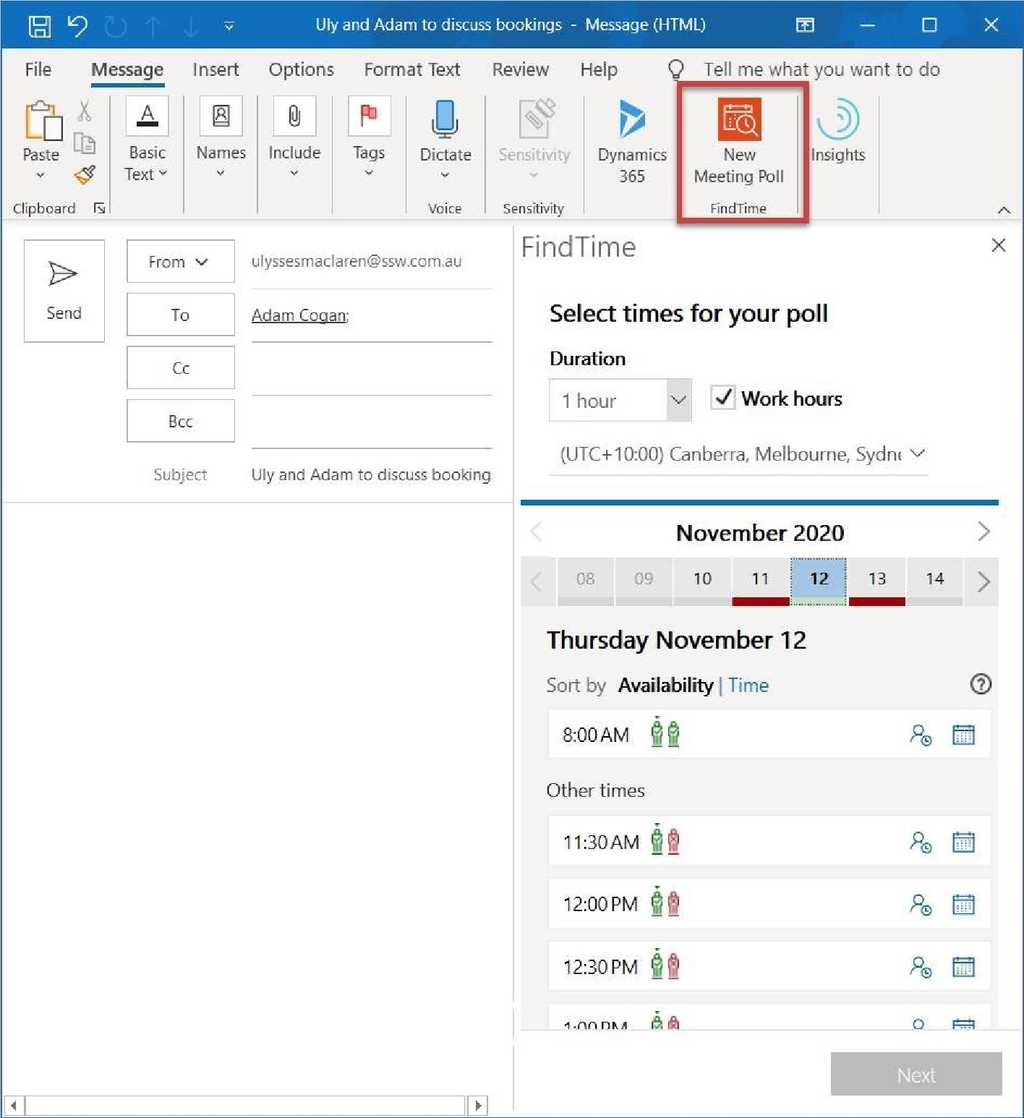The width and height of the screenshot is (1024, 1118).
Task: Click the Next button in FindTime
Action: [915, 1074]
